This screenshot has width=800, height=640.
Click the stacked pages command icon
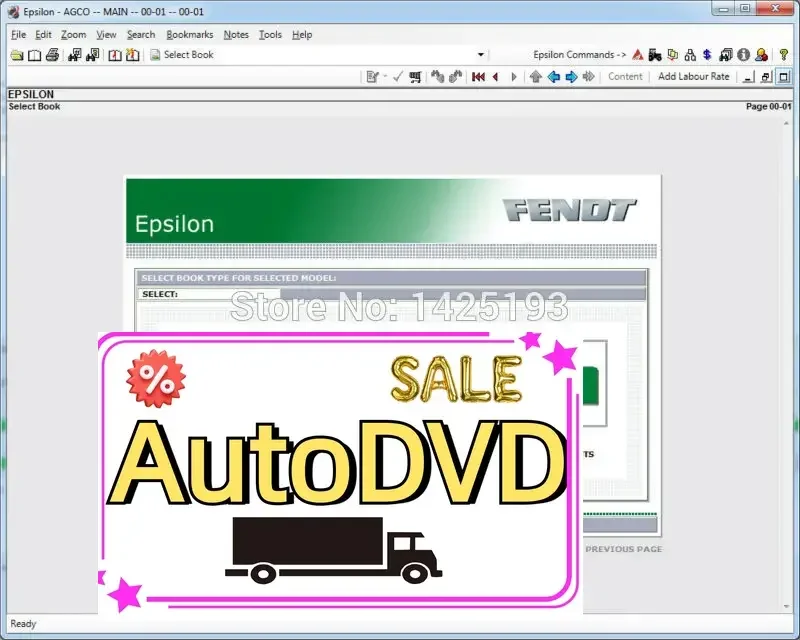tap(673, 55)
